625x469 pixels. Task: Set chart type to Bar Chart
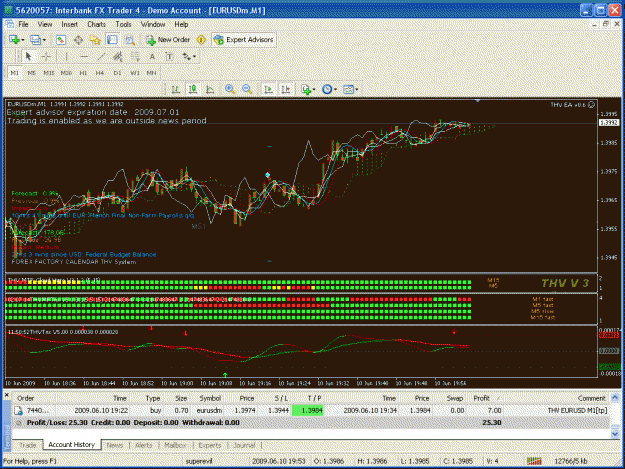pos(175,89)
